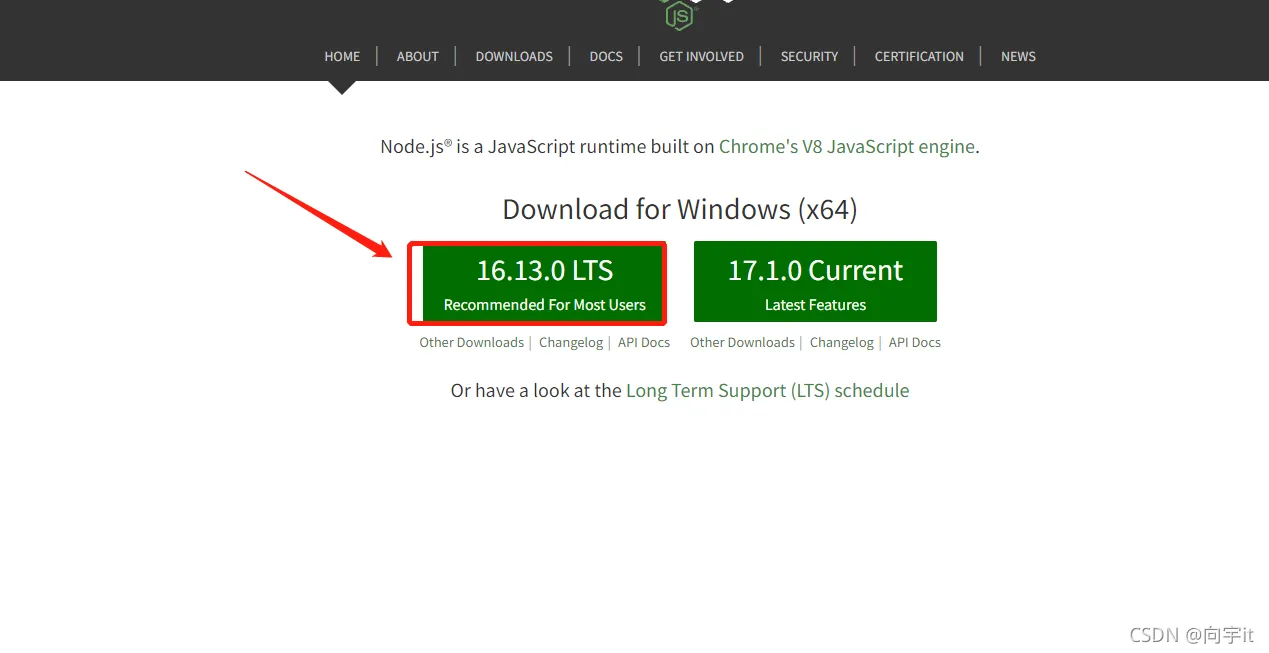Image resolution: width=1269 pixels, height=653 pixels.
Task: Click the Node.js logo at top
Action: click(x=679, y=14)
